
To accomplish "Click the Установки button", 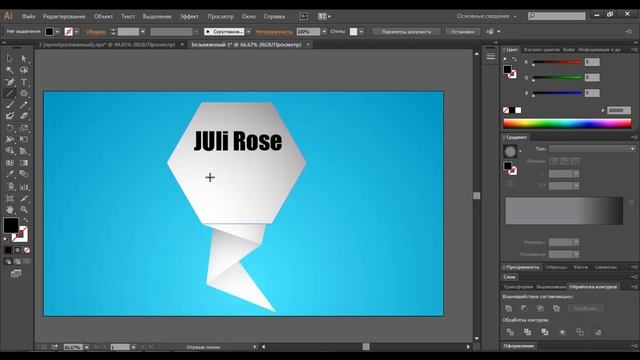I will point(462,31).
